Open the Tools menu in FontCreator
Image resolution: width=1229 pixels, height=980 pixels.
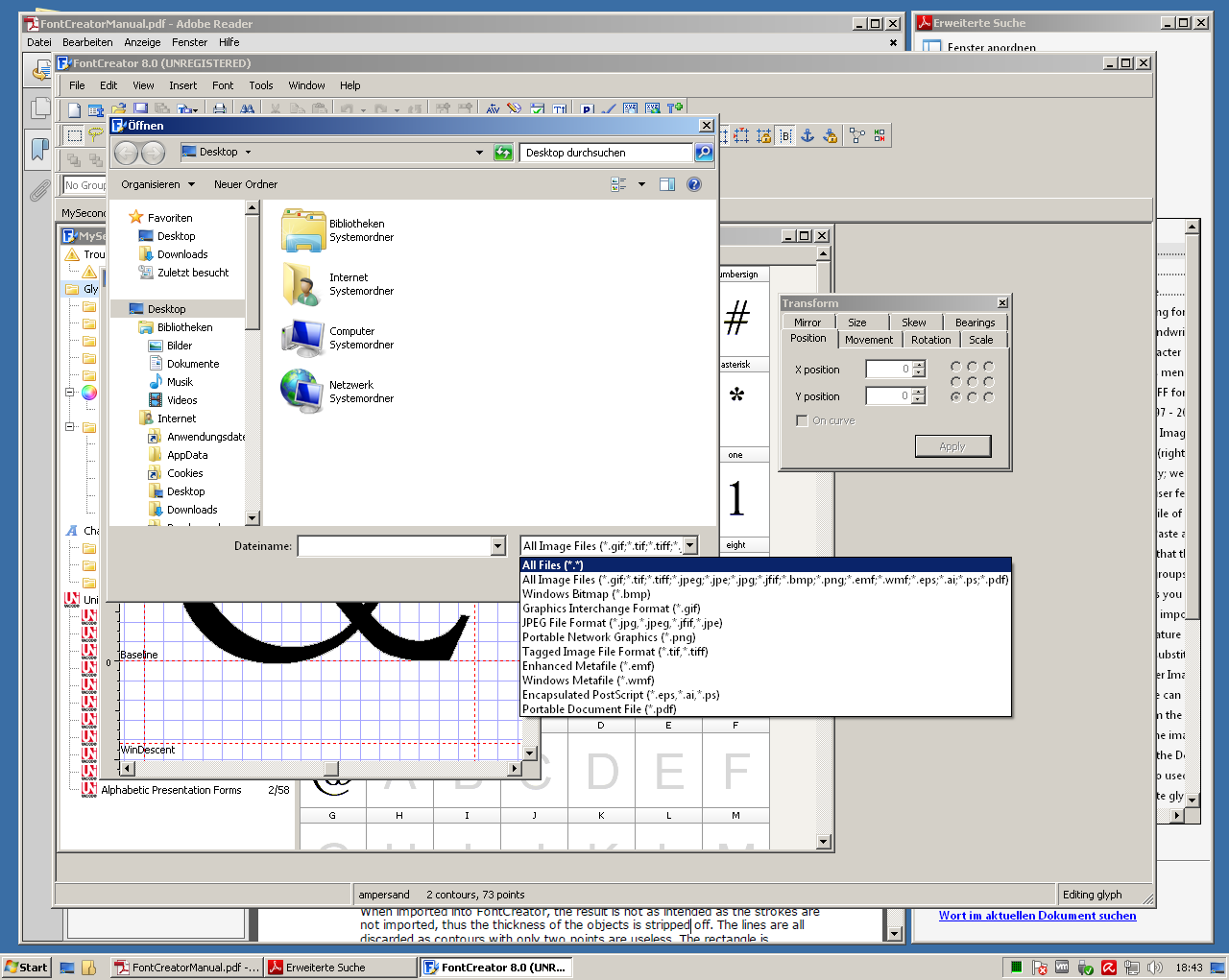coord(261,85)
